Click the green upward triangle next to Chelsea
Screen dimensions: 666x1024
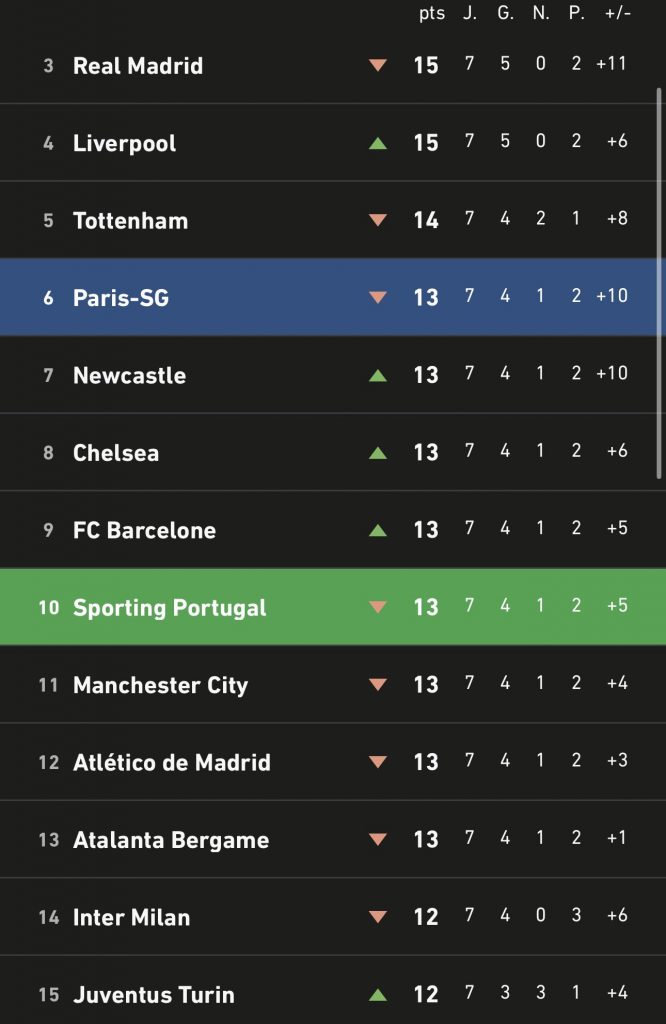coord(378,451)
